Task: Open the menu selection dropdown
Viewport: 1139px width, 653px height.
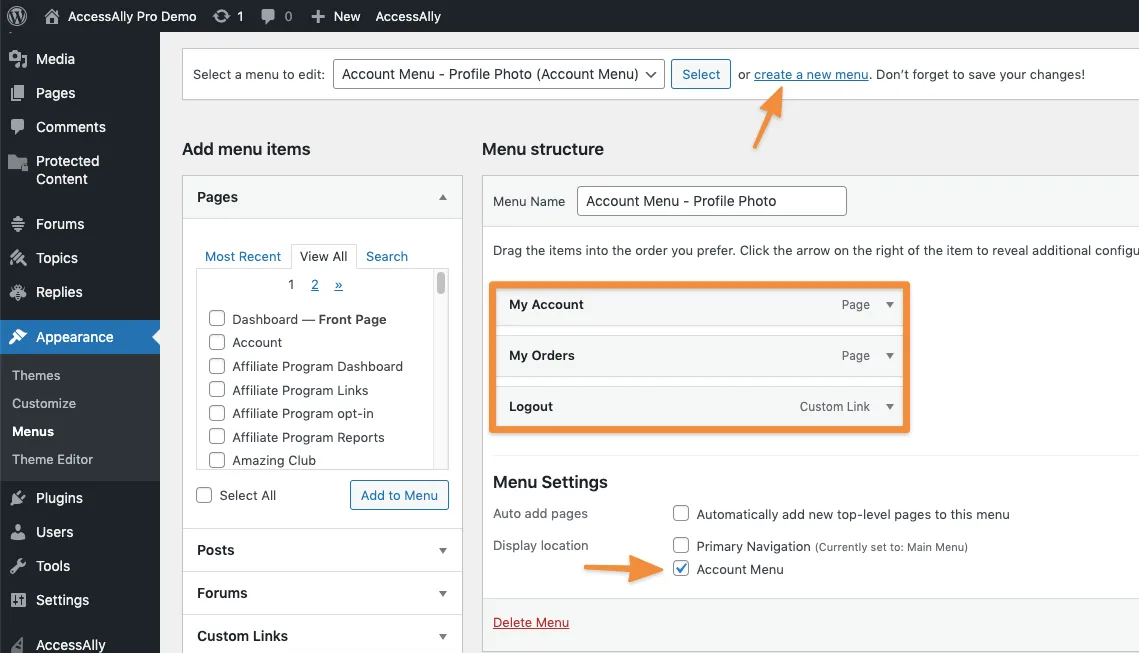Action: [498, 74]
